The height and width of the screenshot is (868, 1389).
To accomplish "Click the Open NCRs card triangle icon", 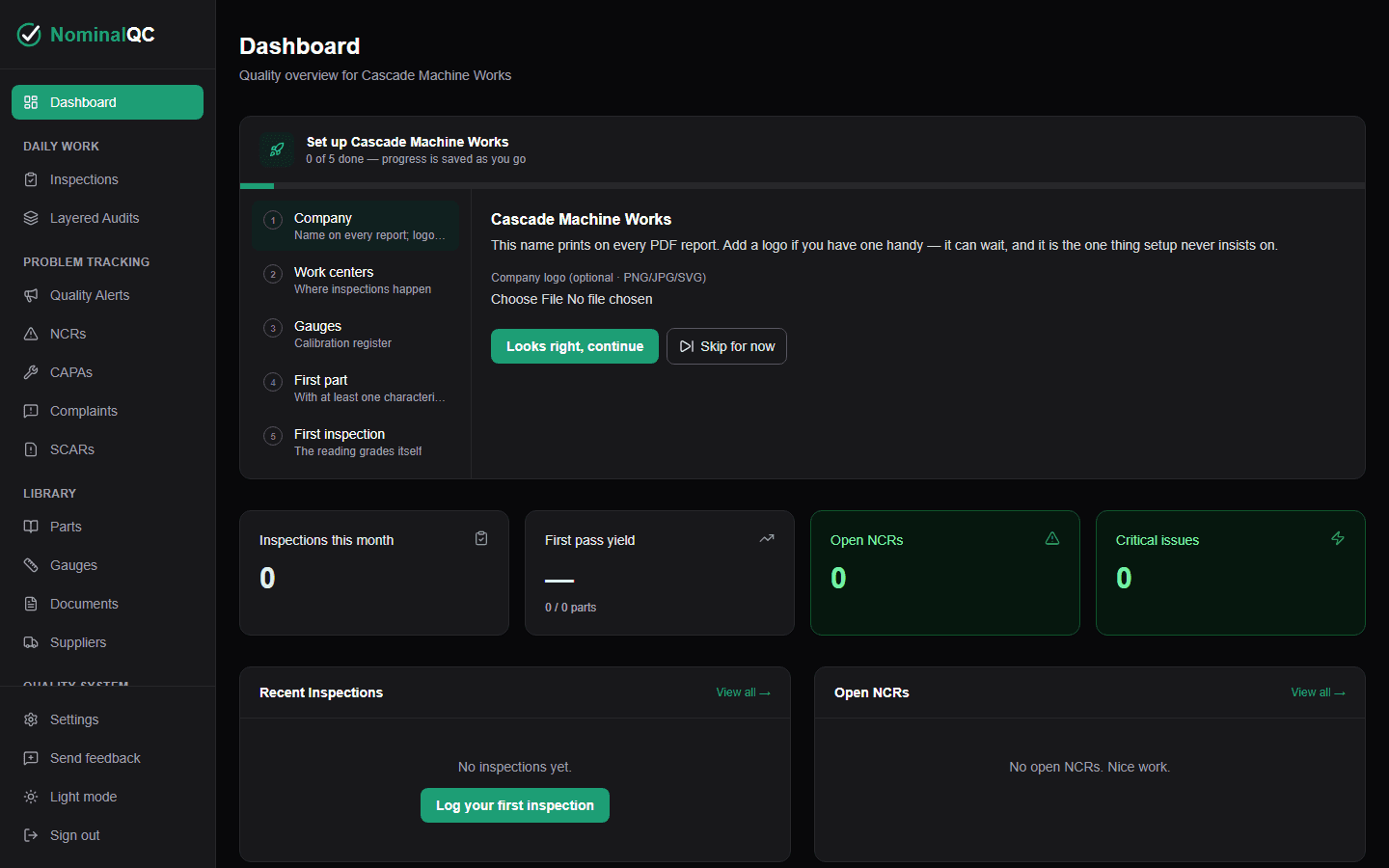I will tap(1052, 538).
